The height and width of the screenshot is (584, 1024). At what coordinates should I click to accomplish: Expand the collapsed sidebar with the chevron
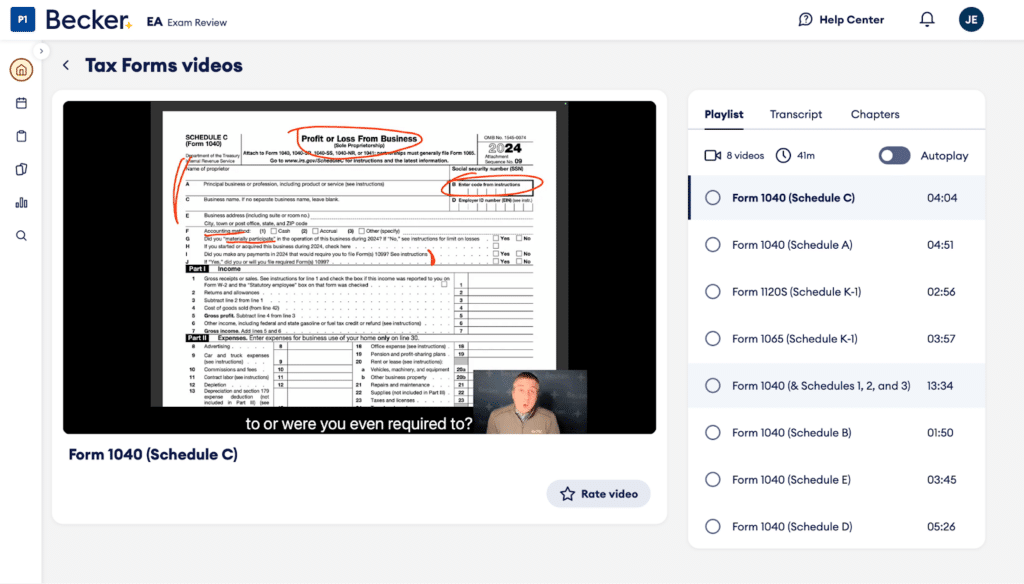point(41,50)
